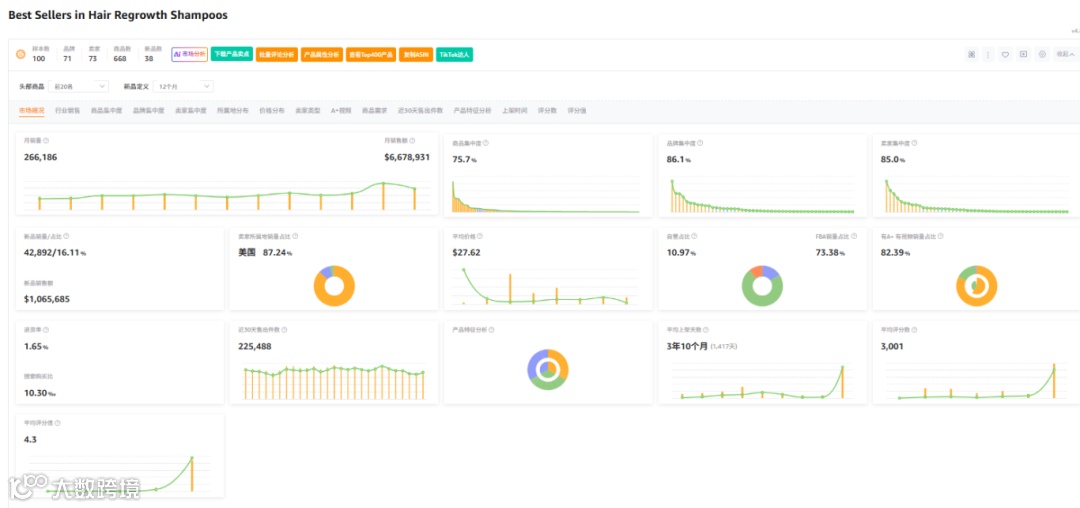This screenshot has height=508, width=1080.
Task: Switch to the 商品需求 tab
Action: point(375,110)
